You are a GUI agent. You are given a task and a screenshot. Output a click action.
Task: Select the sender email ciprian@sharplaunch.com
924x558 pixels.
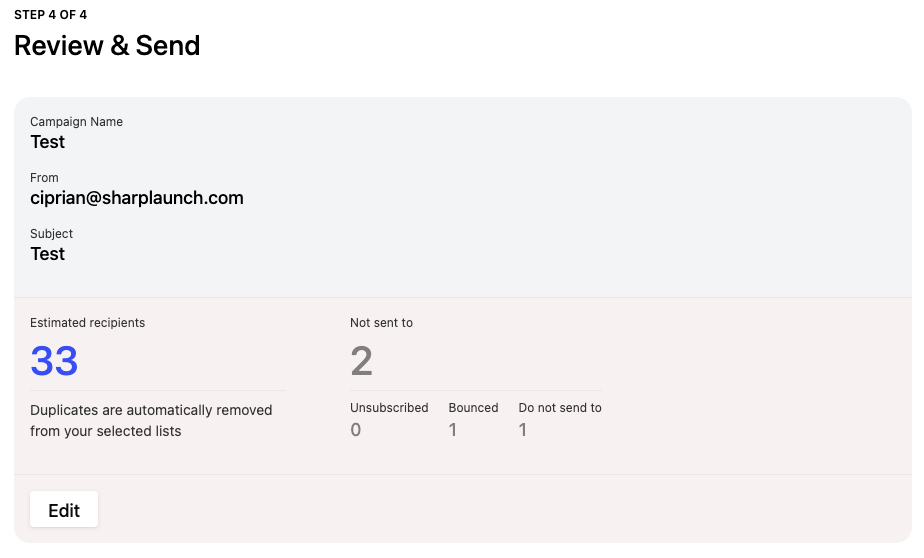tap(137, 198)
